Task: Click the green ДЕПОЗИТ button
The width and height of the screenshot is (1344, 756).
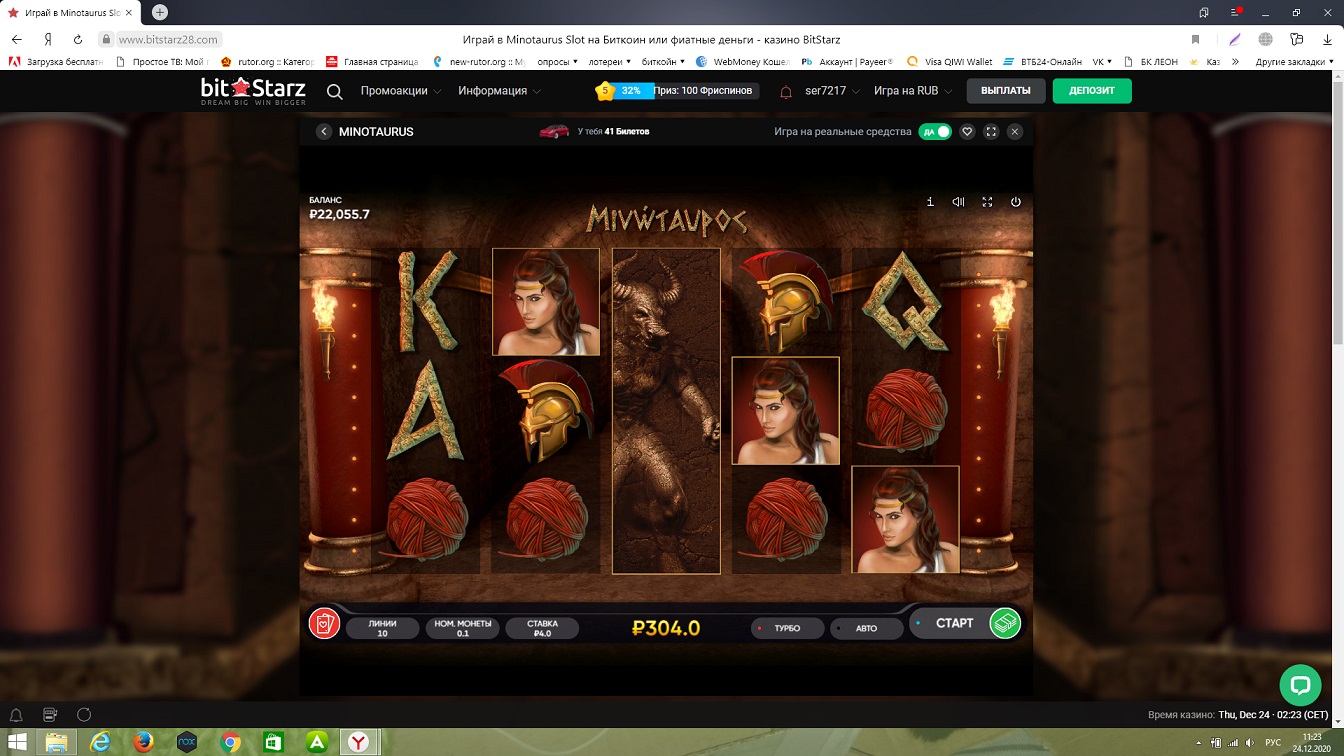Action: coord(1092,91)
